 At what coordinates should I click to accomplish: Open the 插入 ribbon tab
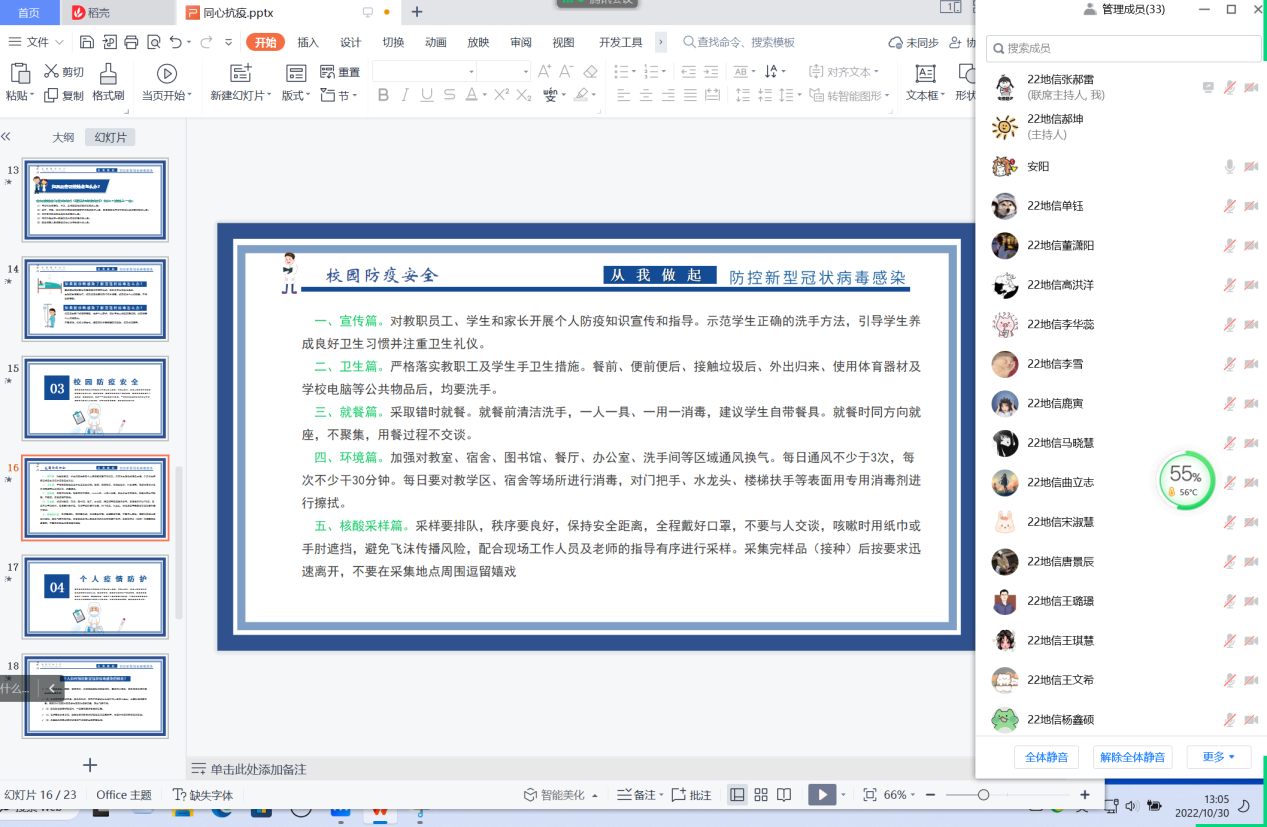click(x=308, y=42)
